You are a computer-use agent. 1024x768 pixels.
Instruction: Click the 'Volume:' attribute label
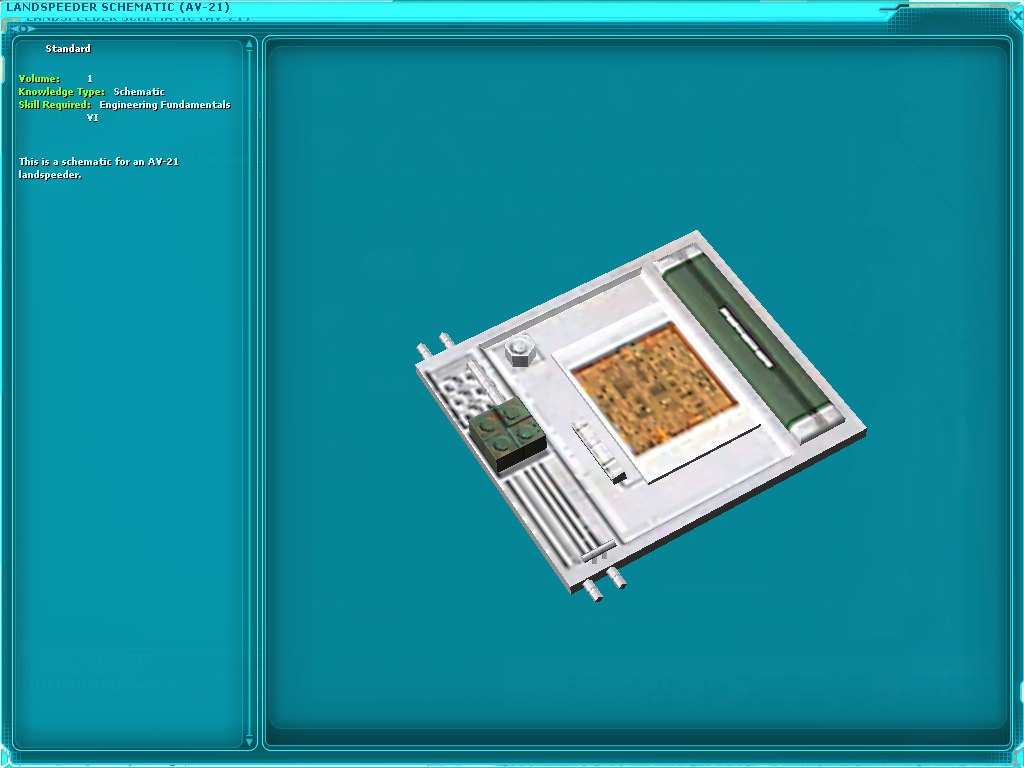(39, 78)
